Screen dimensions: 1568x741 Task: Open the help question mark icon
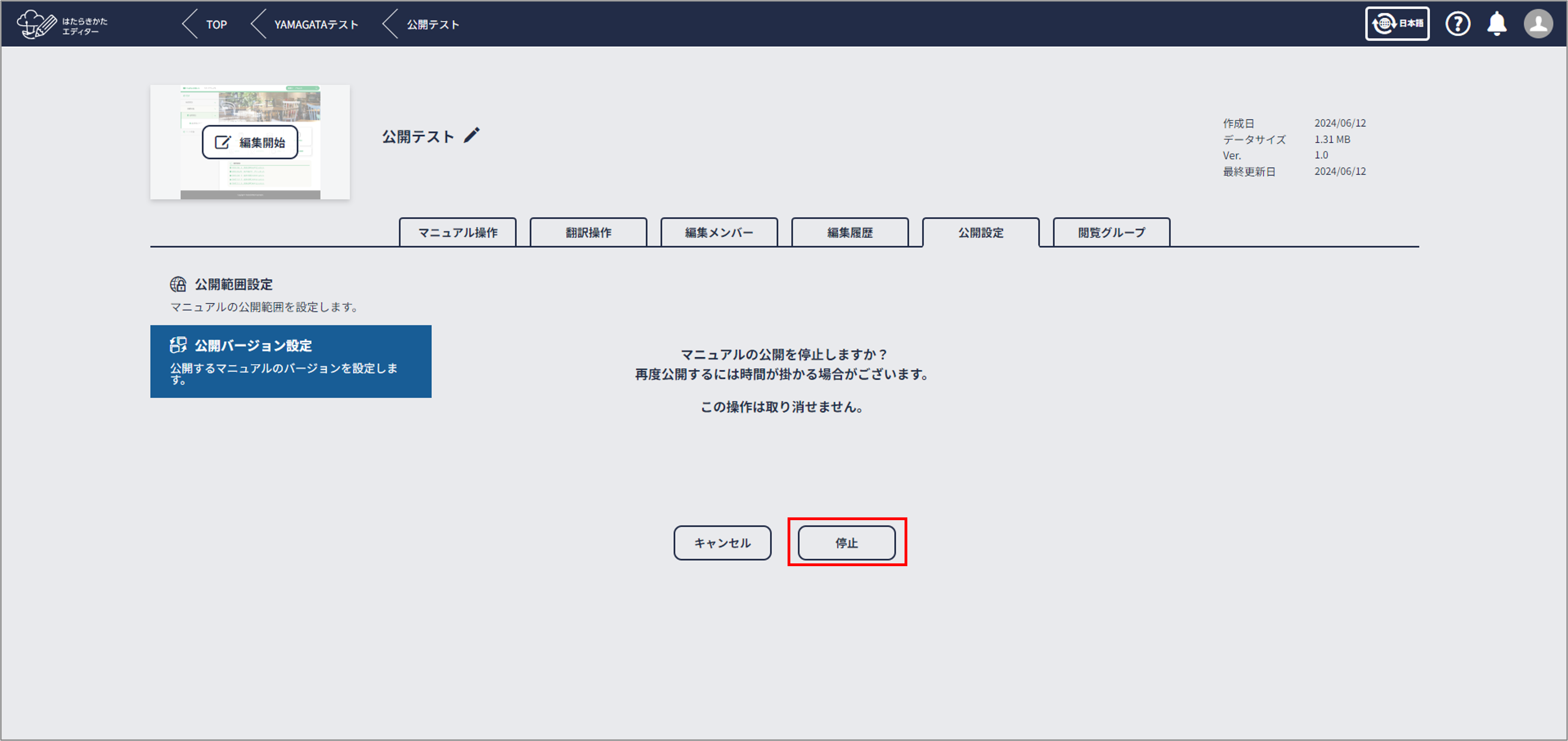point(1457,24)
